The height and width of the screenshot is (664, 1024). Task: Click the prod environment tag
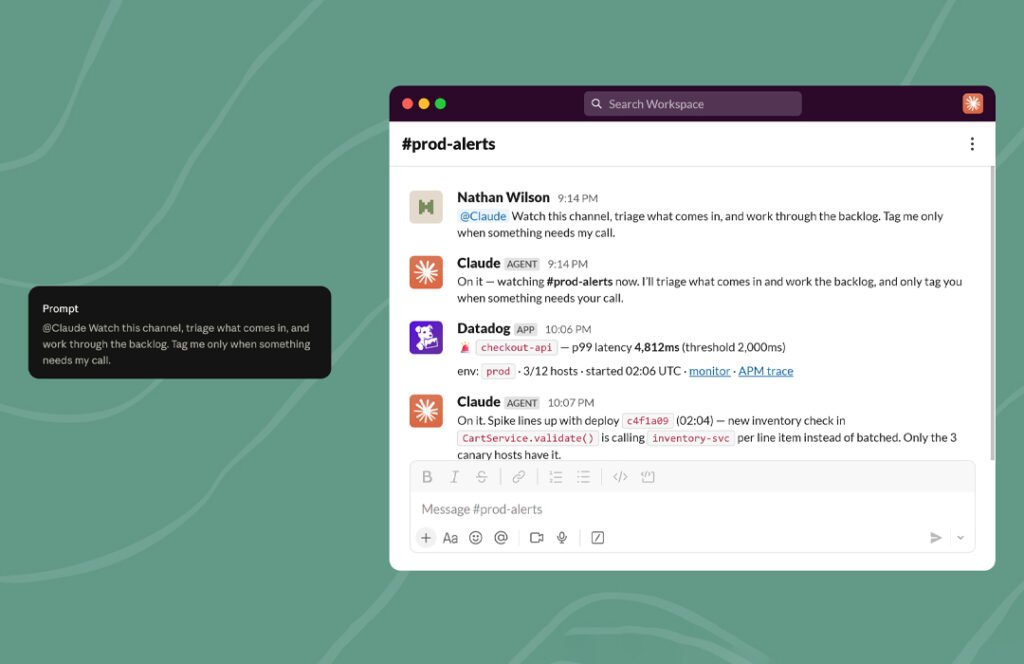tap(498, 372)
